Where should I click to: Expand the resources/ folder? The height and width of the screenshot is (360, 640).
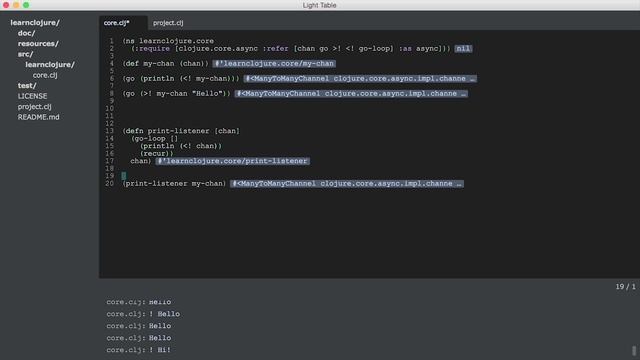click(38, 44)
